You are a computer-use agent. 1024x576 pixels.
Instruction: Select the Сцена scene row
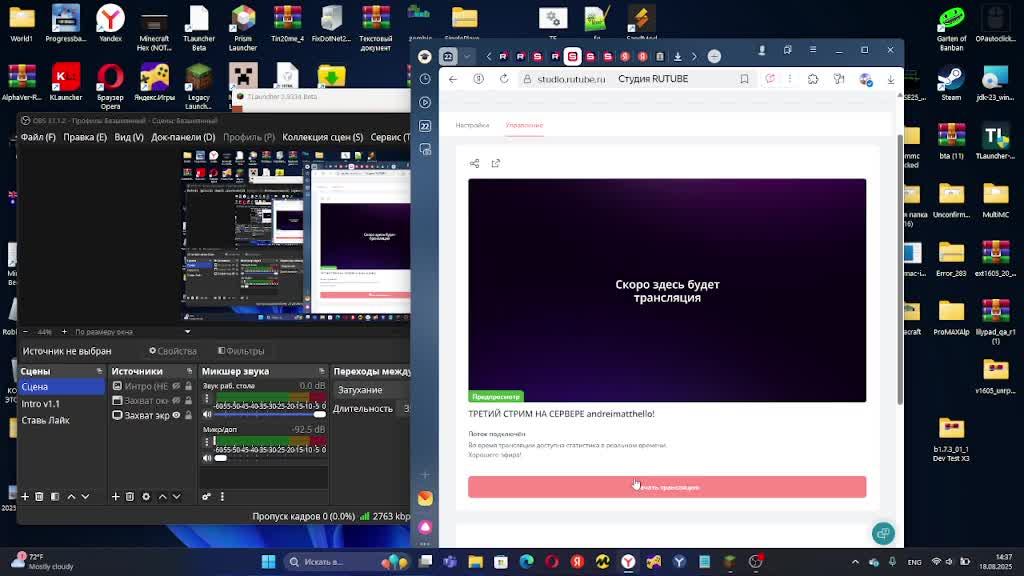tap(61, 387)
